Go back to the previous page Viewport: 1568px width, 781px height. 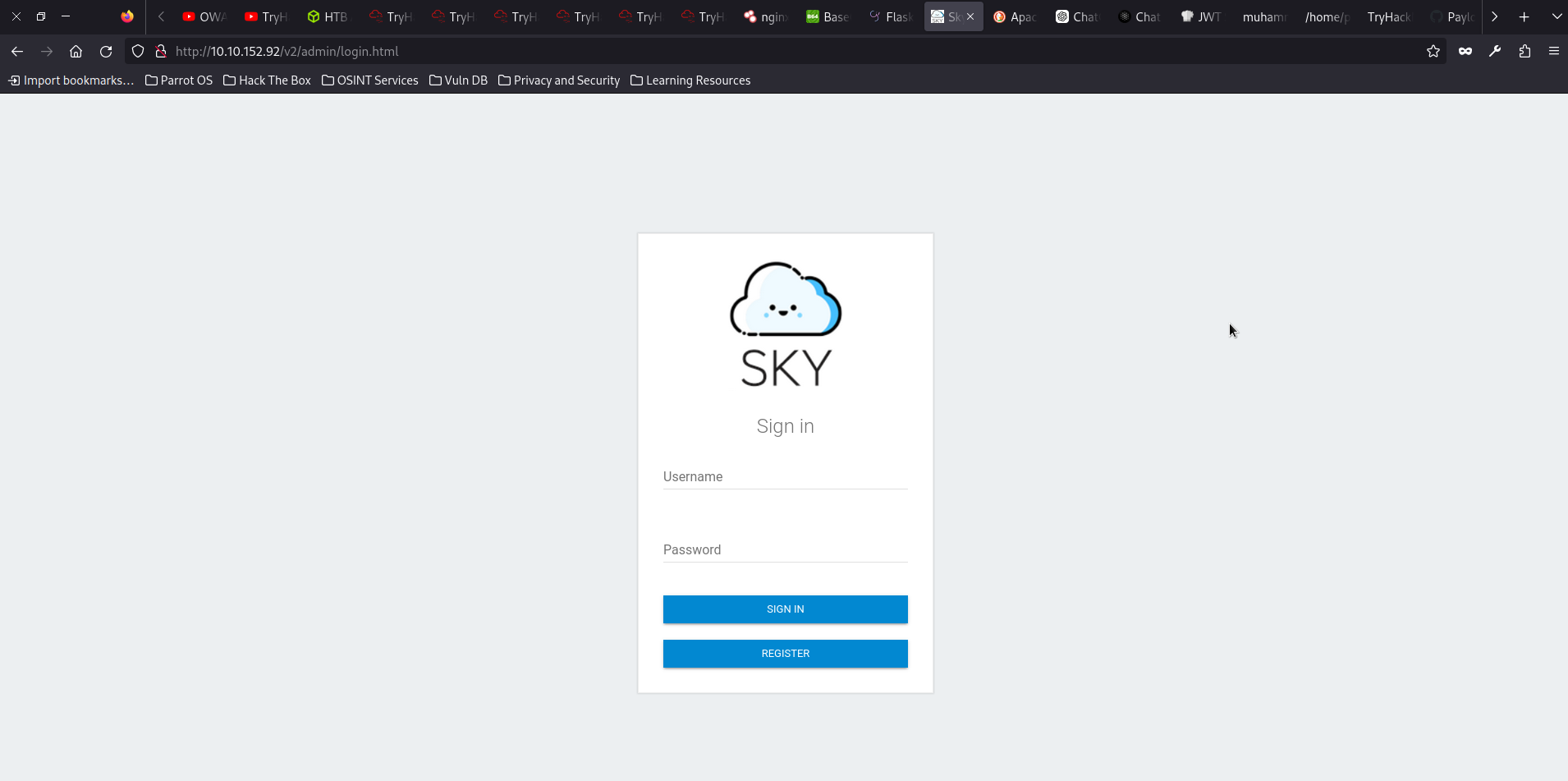pos(17,51)
